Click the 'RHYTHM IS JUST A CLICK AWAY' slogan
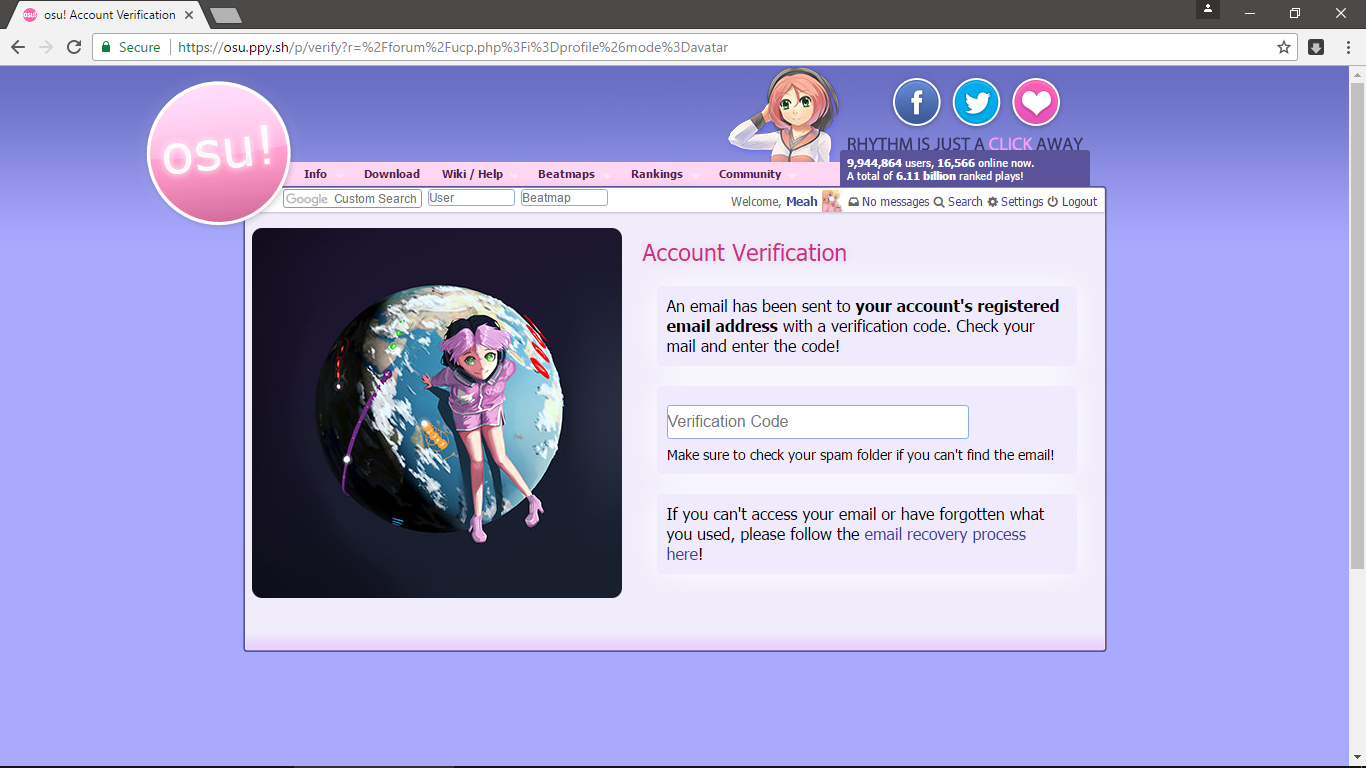This screenshot has width=1366, height=768. (965, 143)
